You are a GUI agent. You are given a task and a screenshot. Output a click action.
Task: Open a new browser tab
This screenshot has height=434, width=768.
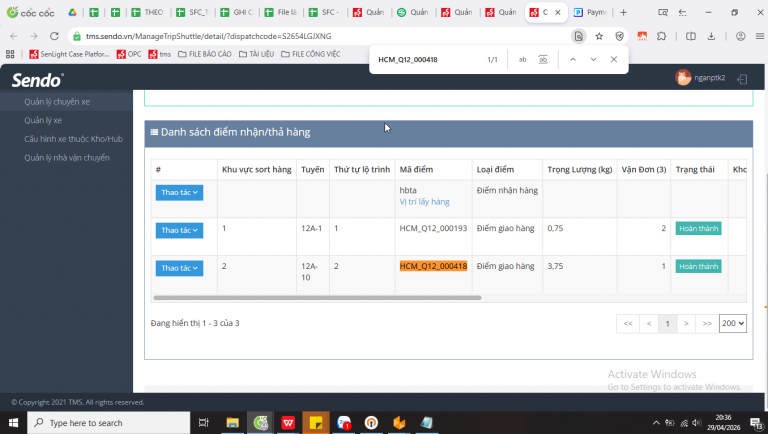click(624, 12)
